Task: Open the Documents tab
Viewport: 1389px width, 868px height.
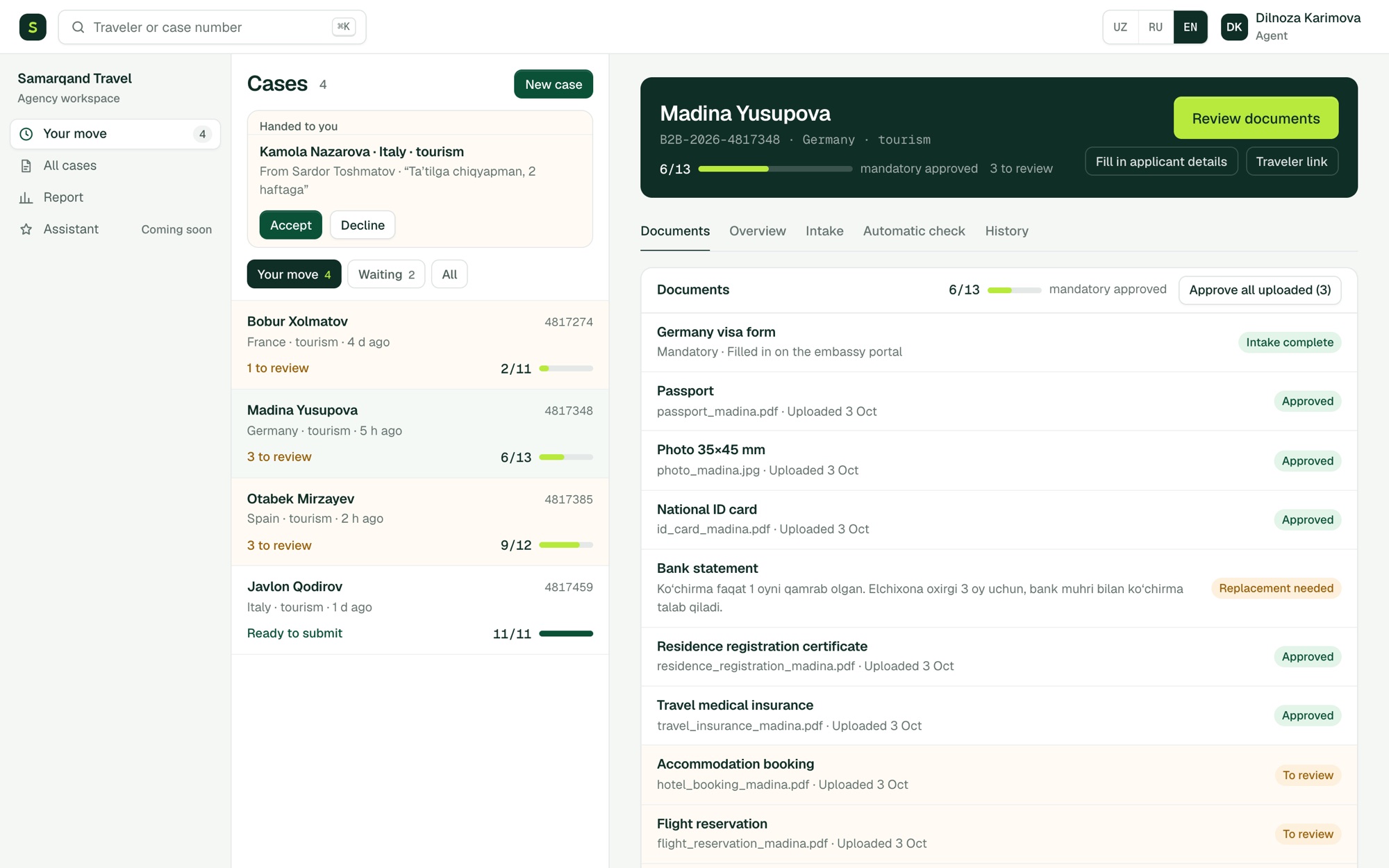Action: [675, 231]
